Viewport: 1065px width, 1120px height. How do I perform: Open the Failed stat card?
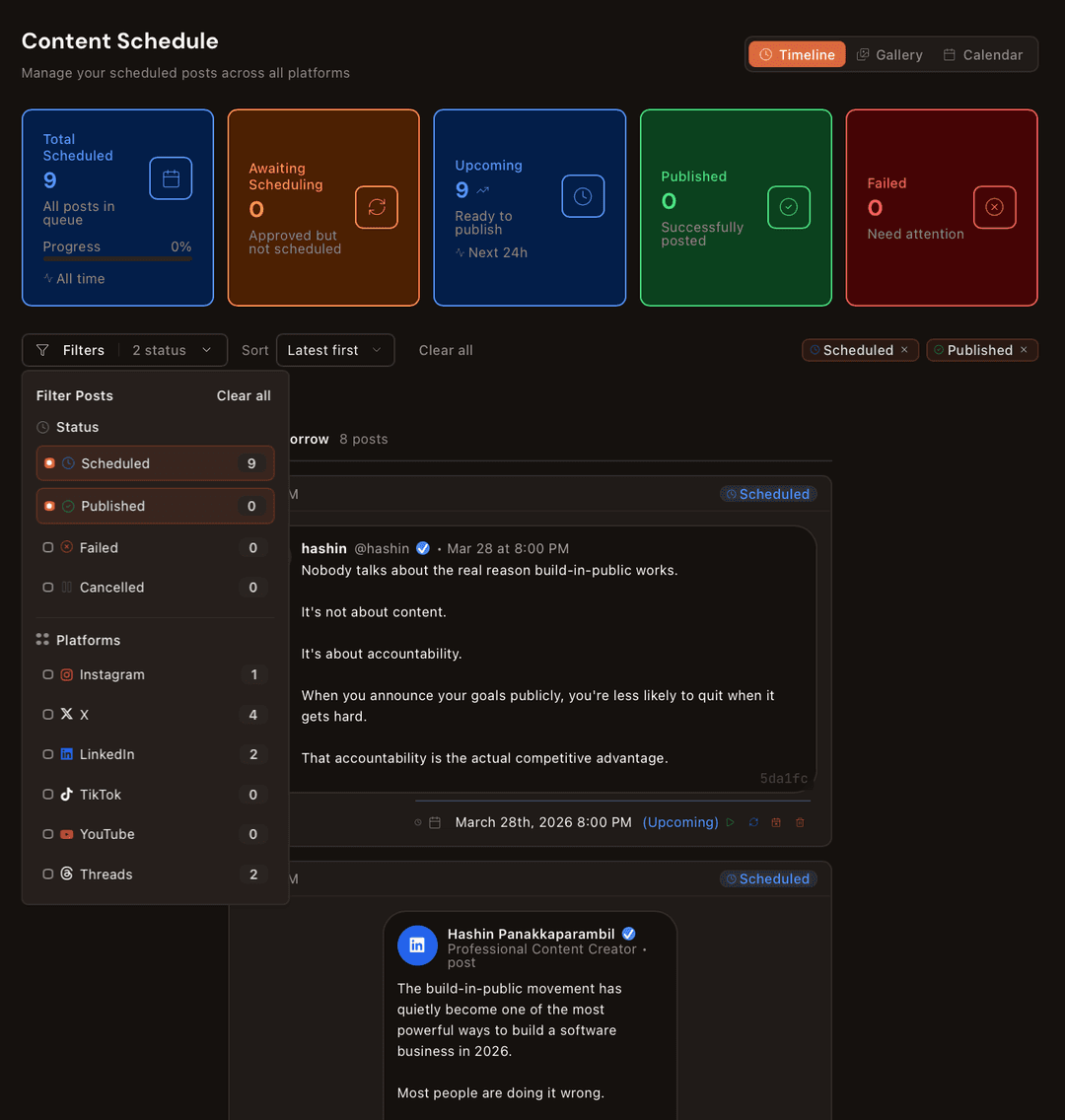pos(942,208)
